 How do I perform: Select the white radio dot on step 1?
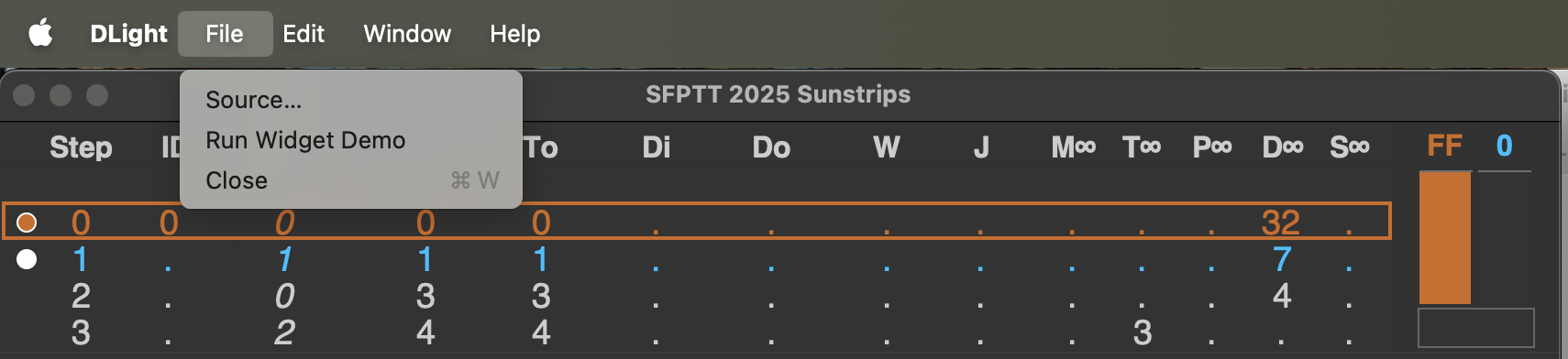pyautogui.click(x=27, y=259)
